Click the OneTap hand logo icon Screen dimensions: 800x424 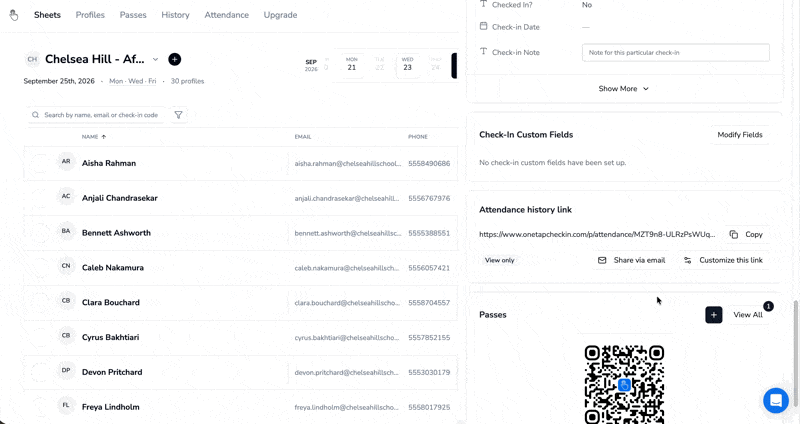pos(14,15)
